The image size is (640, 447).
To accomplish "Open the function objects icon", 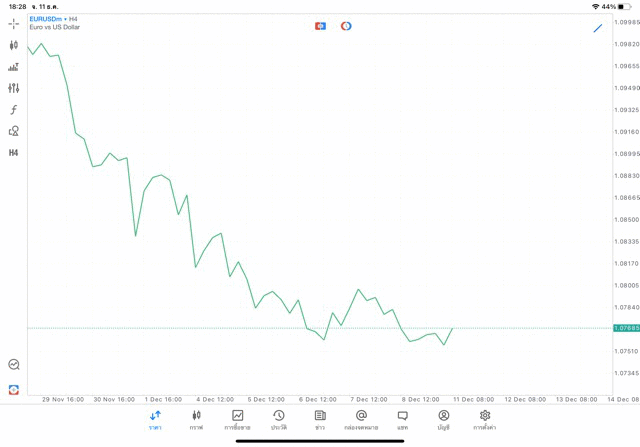I will pyautogui.click(x=13, y=110).
